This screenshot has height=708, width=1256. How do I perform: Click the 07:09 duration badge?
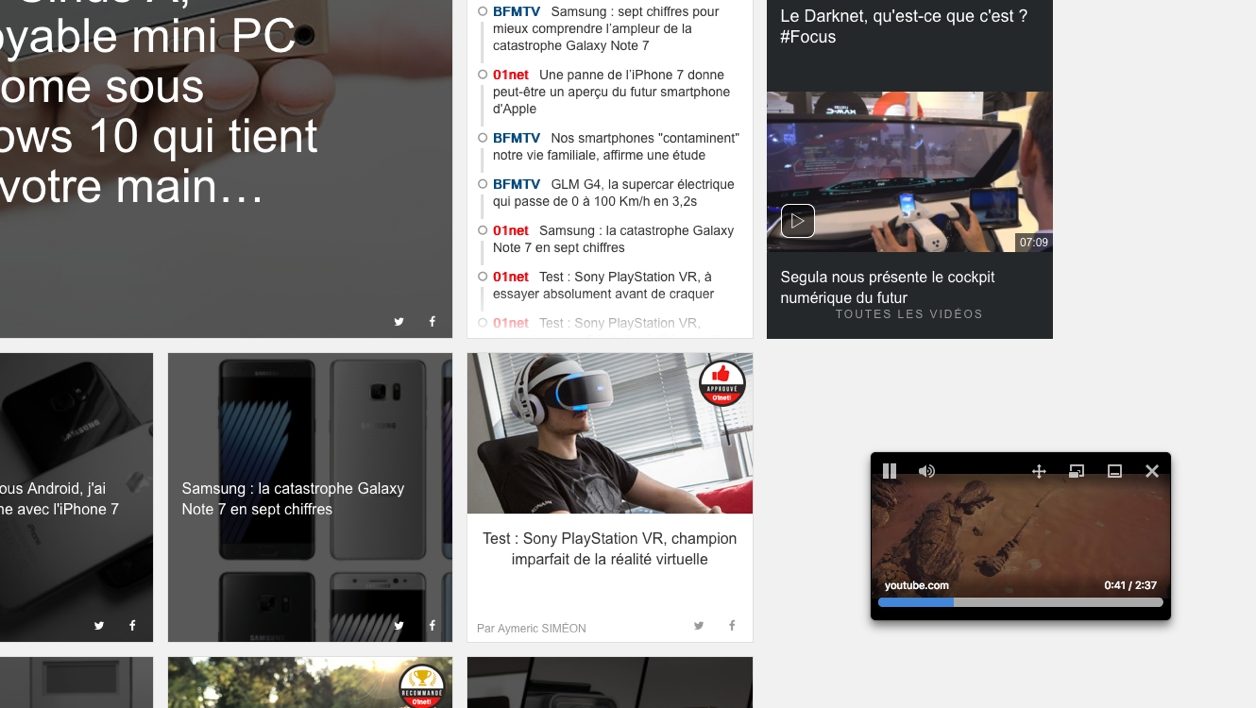(1033, 242)
